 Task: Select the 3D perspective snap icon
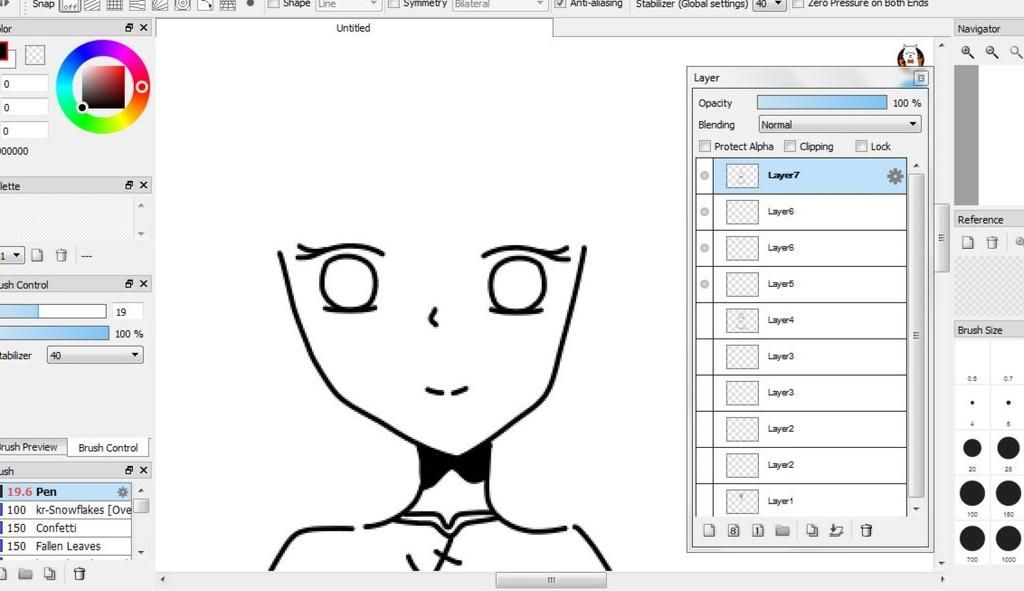click(227, 5)
